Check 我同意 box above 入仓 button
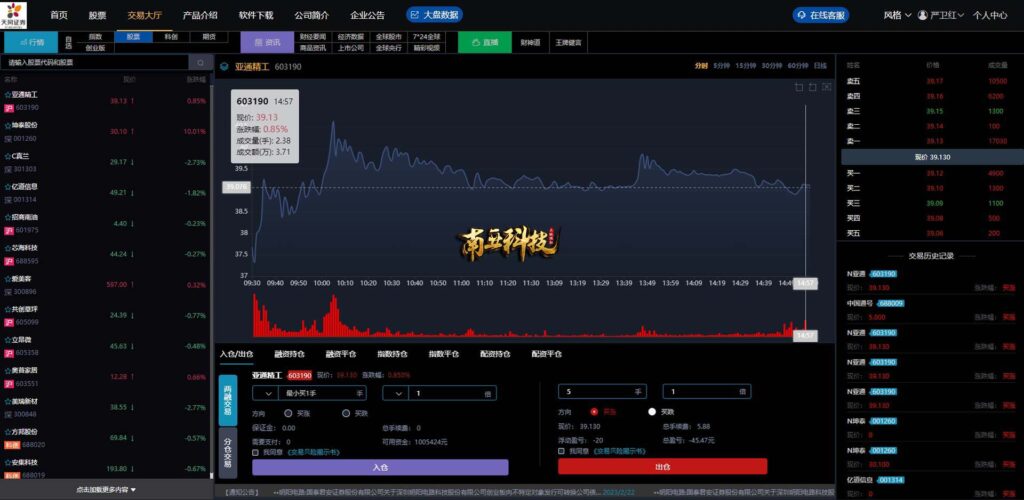 pos(255,452)
